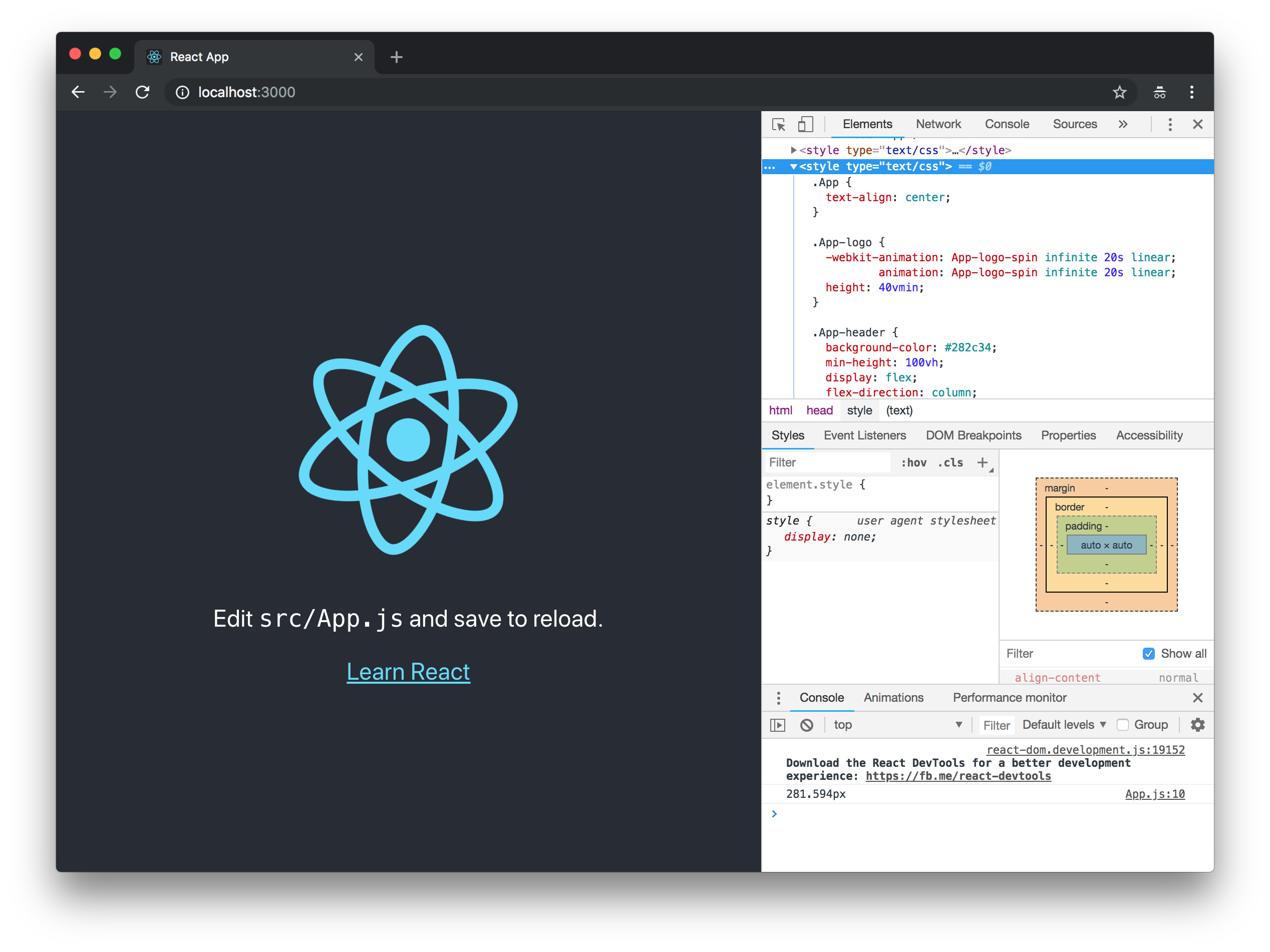Toggle the device toolbar icon
This screenshot has width=1270, height=952.
point(806,124)
